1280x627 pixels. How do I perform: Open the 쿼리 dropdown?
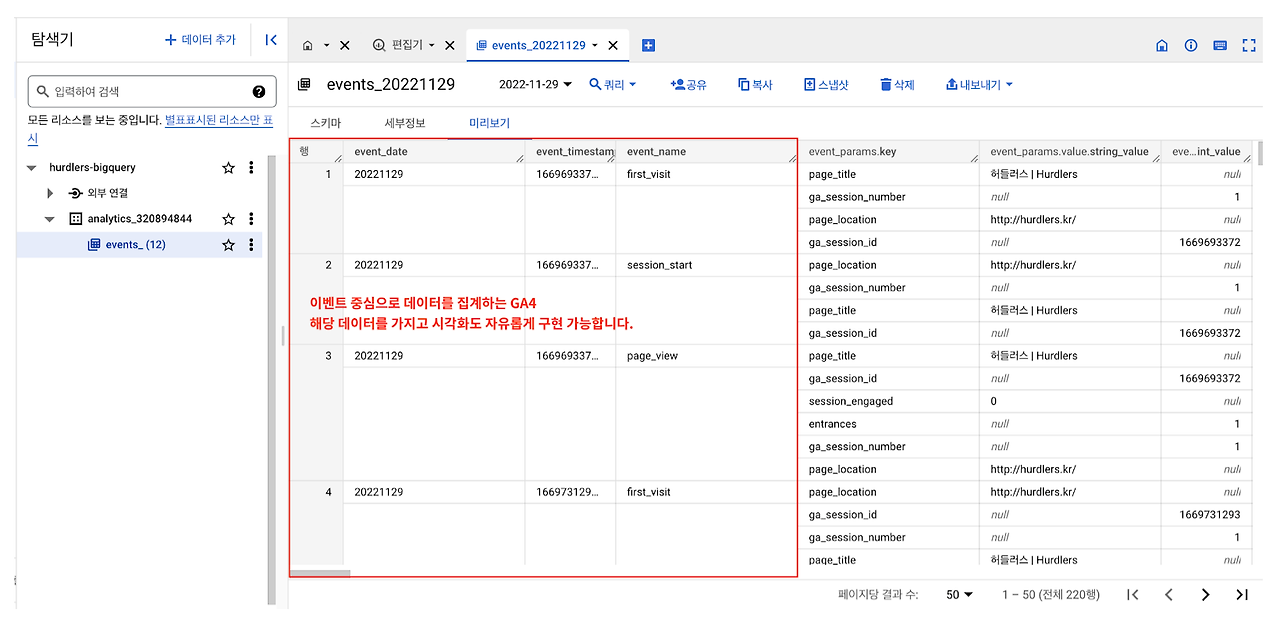tap(613, 85)
